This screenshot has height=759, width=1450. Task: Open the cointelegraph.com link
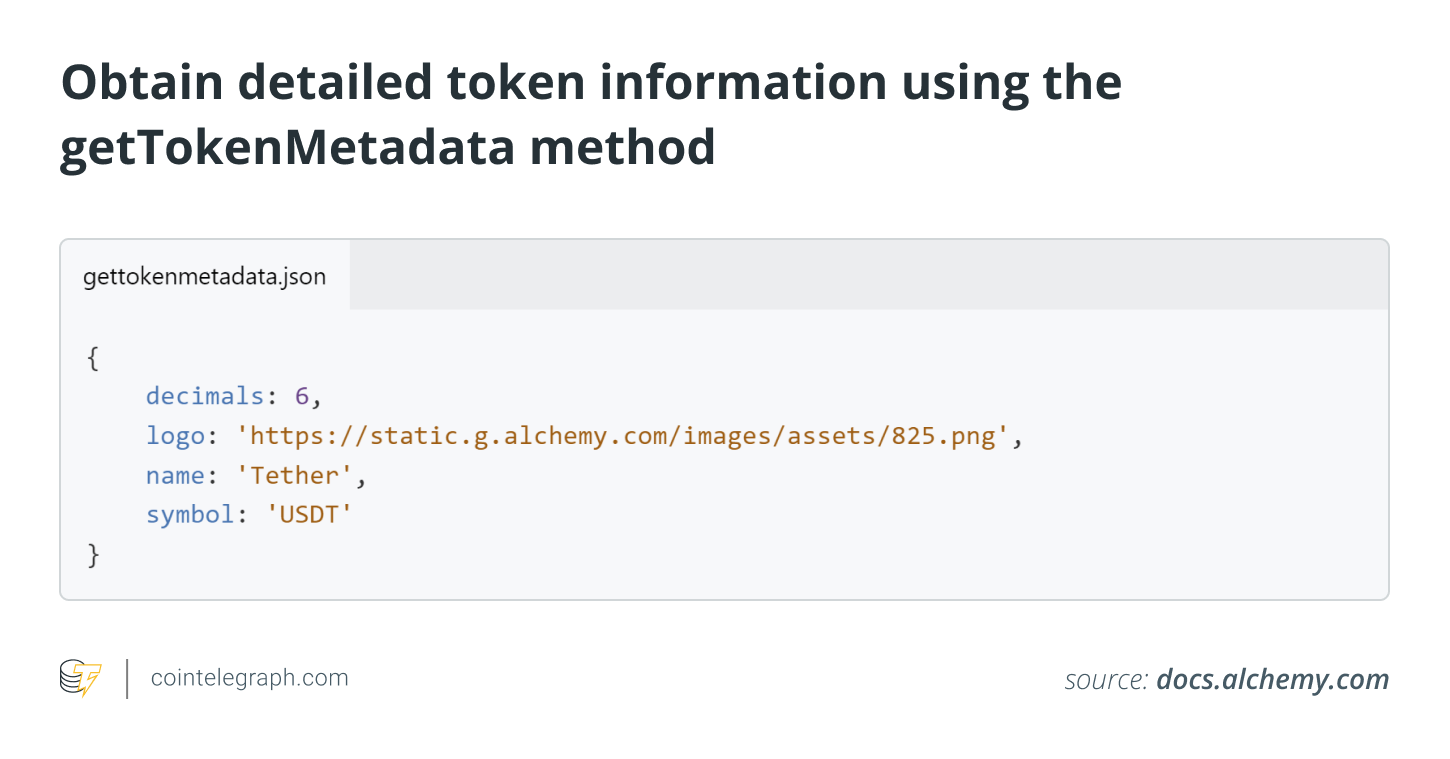click(x=249, y=678)
